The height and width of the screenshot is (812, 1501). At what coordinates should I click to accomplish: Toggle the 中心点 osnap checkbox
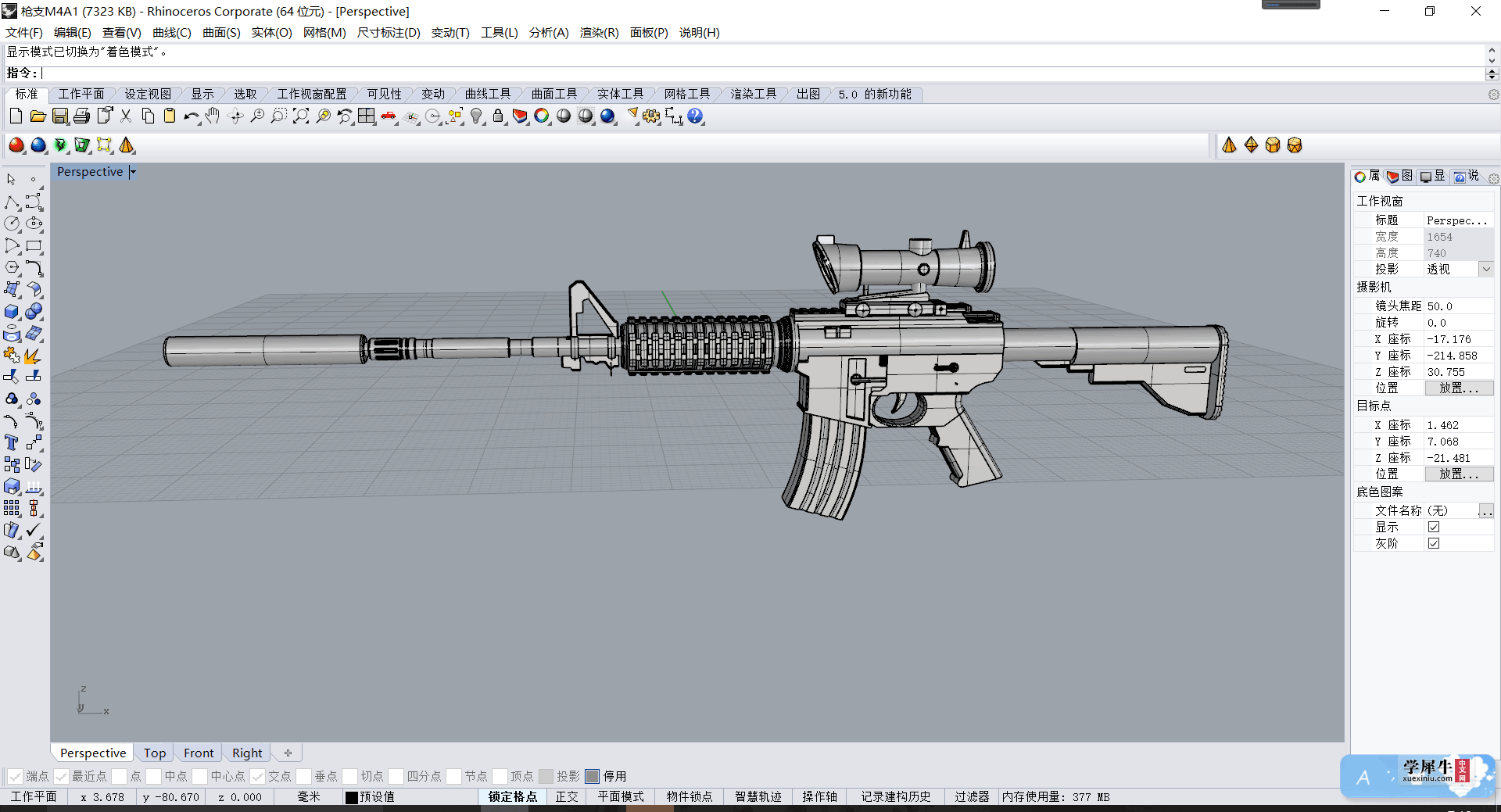(199, 776)
